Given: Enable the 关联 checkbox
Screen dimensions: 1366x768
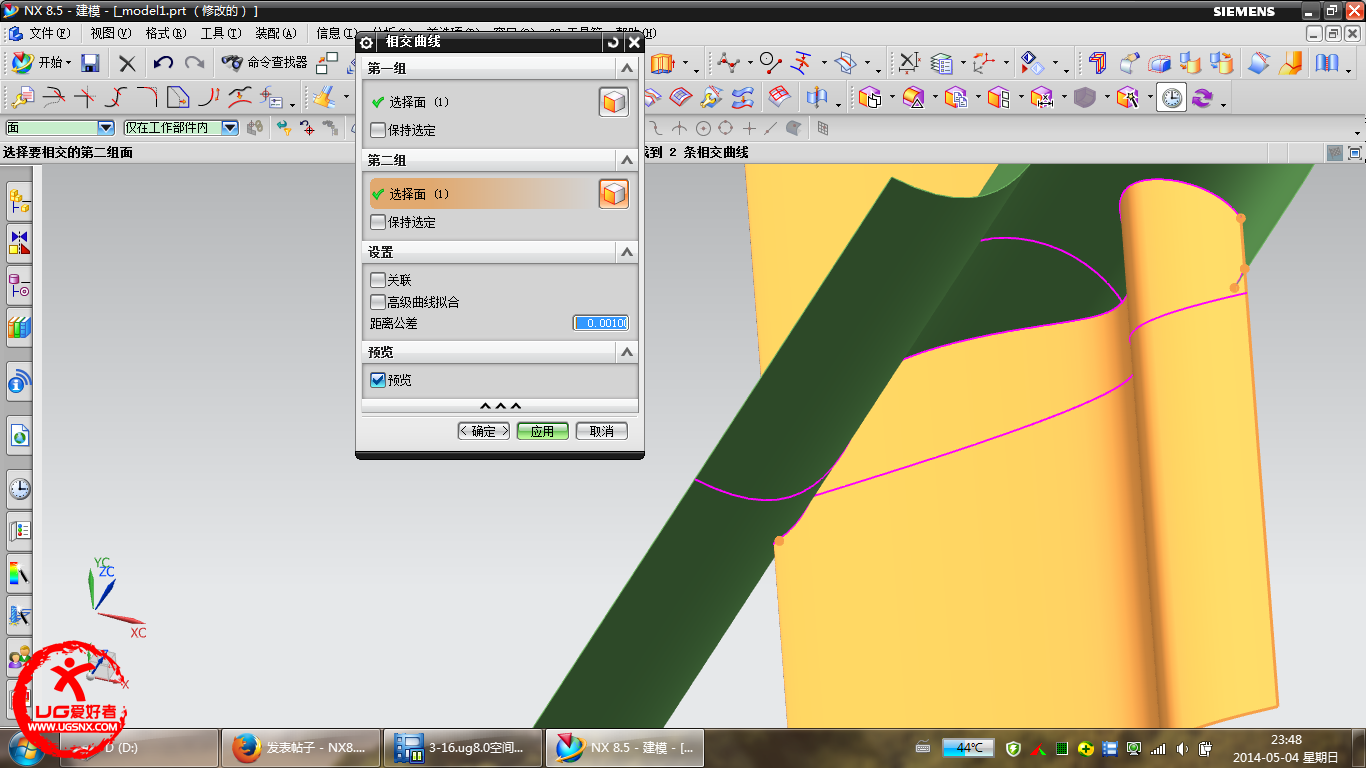Looking at the screenshot, I should tap(377, 280).
